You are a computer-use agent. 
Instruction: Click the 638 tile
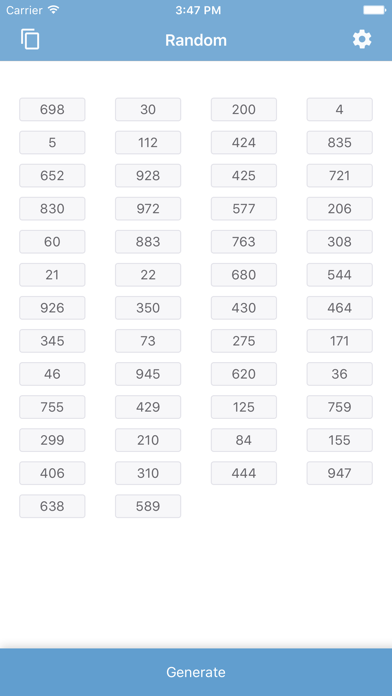(52, 506)
